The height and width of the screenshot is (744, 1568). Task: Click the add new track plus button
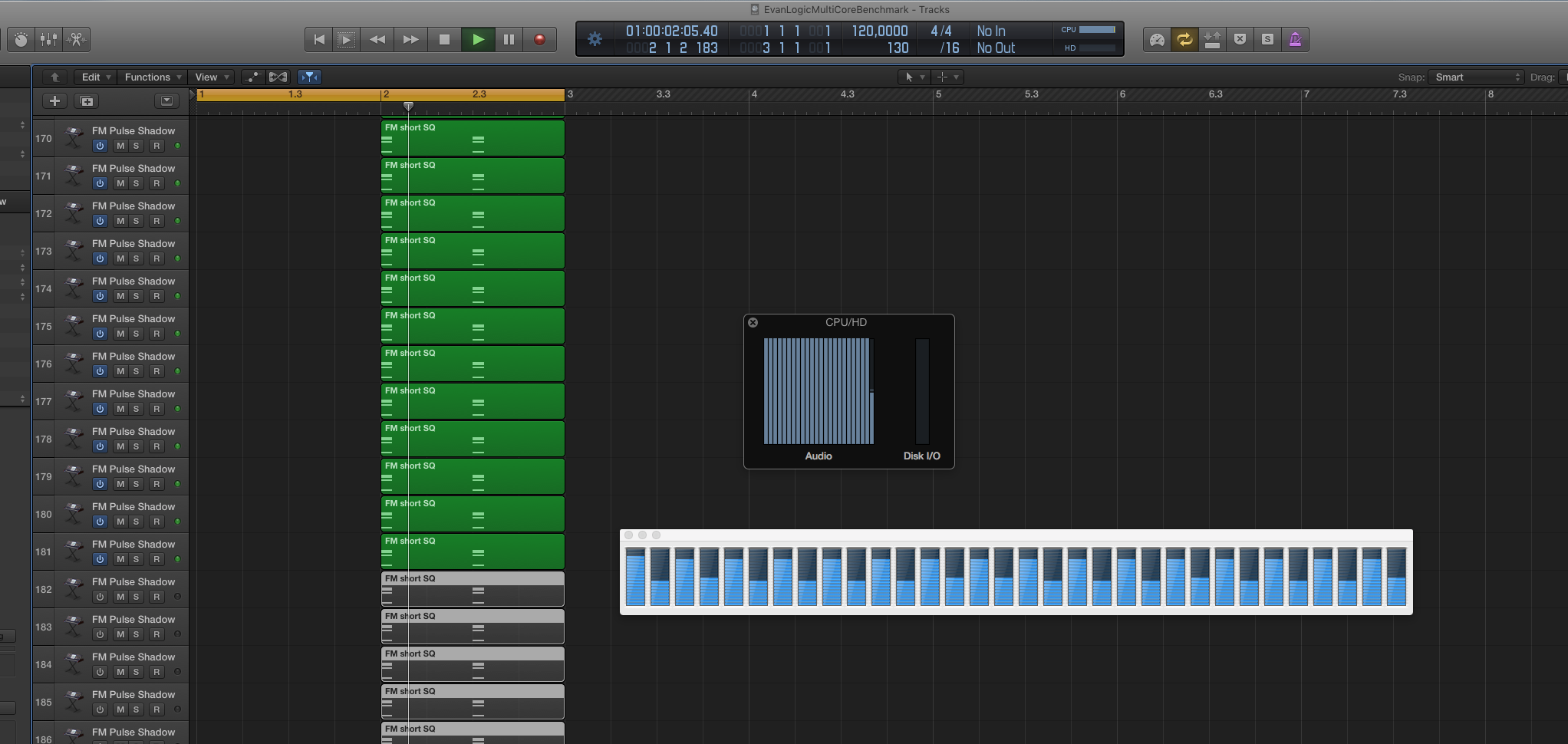(x=54, y=101)
